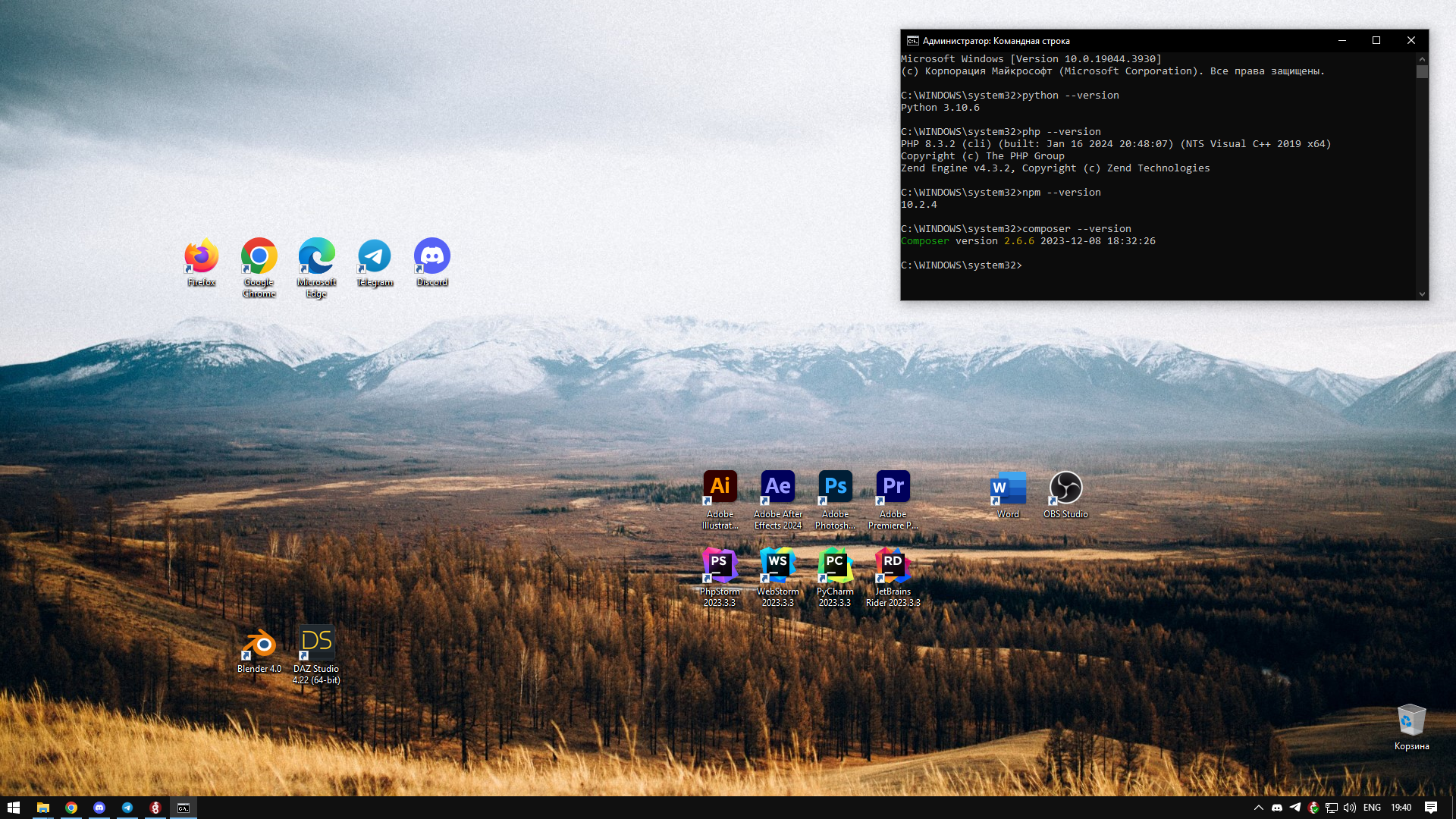The height and width of the screenshot is (819, 1456).
Task: Open network status in system tray
Action: point(1332,808)
